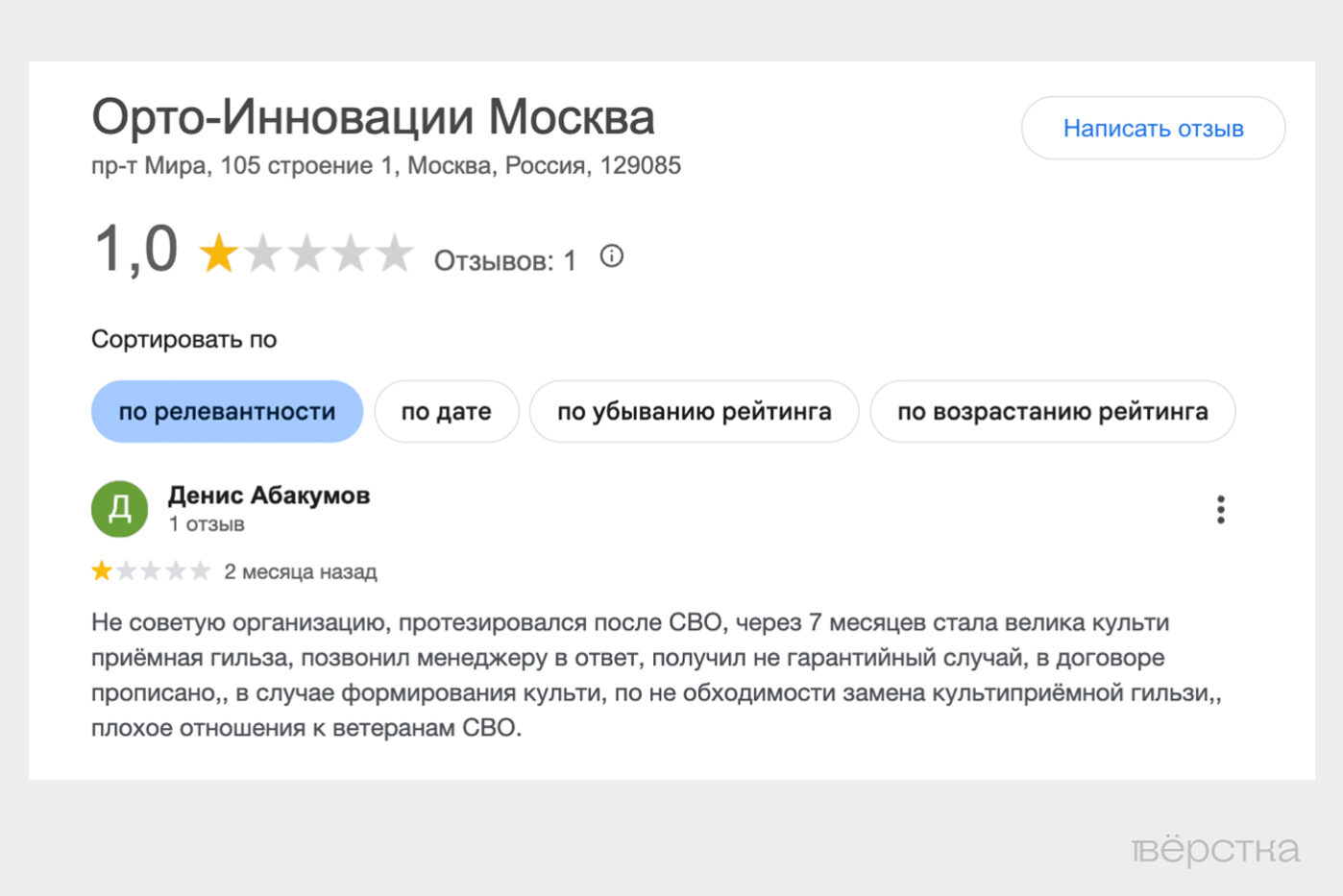Click the info icon next to review count
The width and height of the screenshot is (1343, 896).
point(612,255)
